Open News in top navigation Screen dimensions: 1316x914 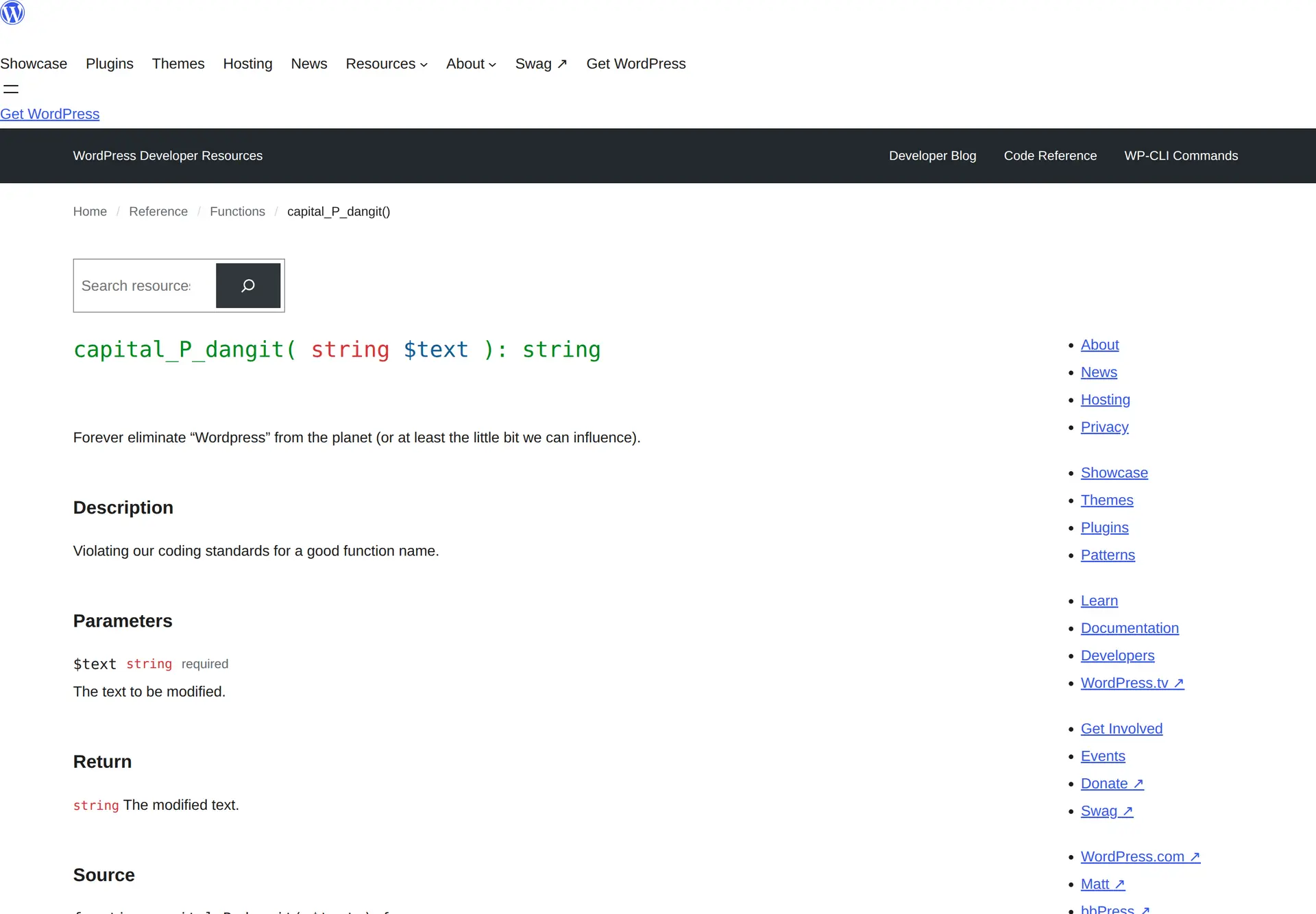click(x=309, y=64)
